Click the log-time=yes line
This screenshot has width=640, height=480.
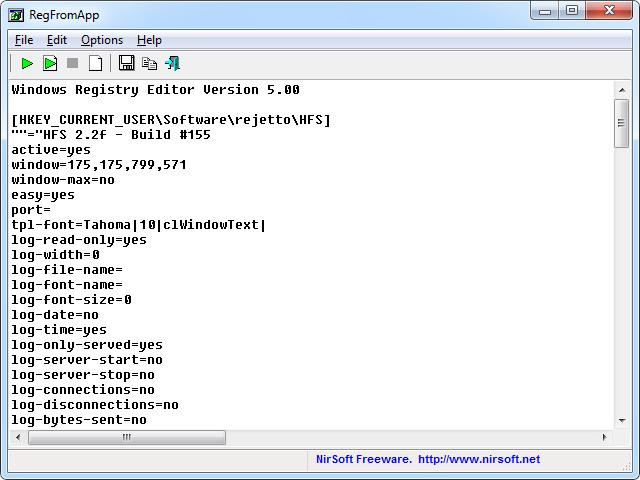tap(59, 330)
